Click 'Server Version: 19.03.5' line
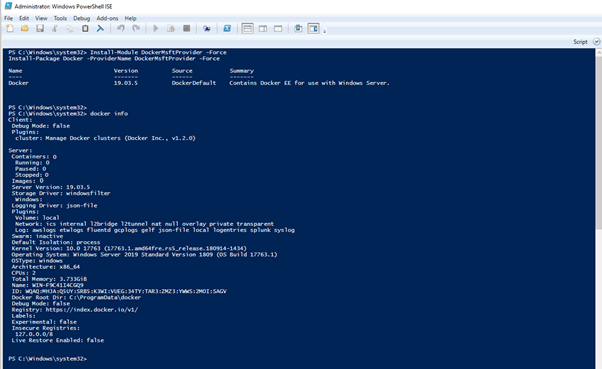 tap(51, 187)
